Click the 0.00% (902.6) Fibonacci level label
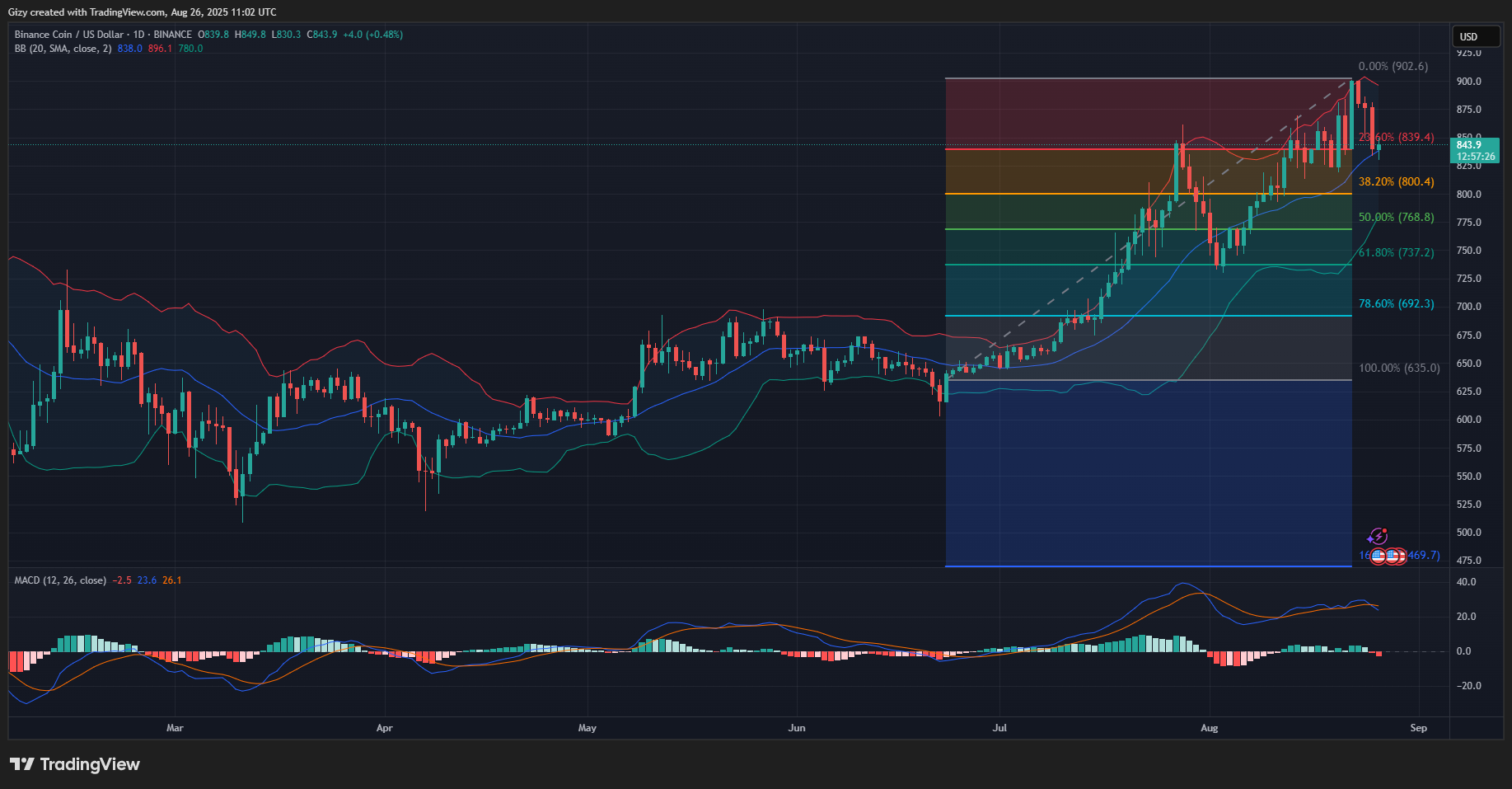The image size is (1512, 789). [x=1393, y=67]
